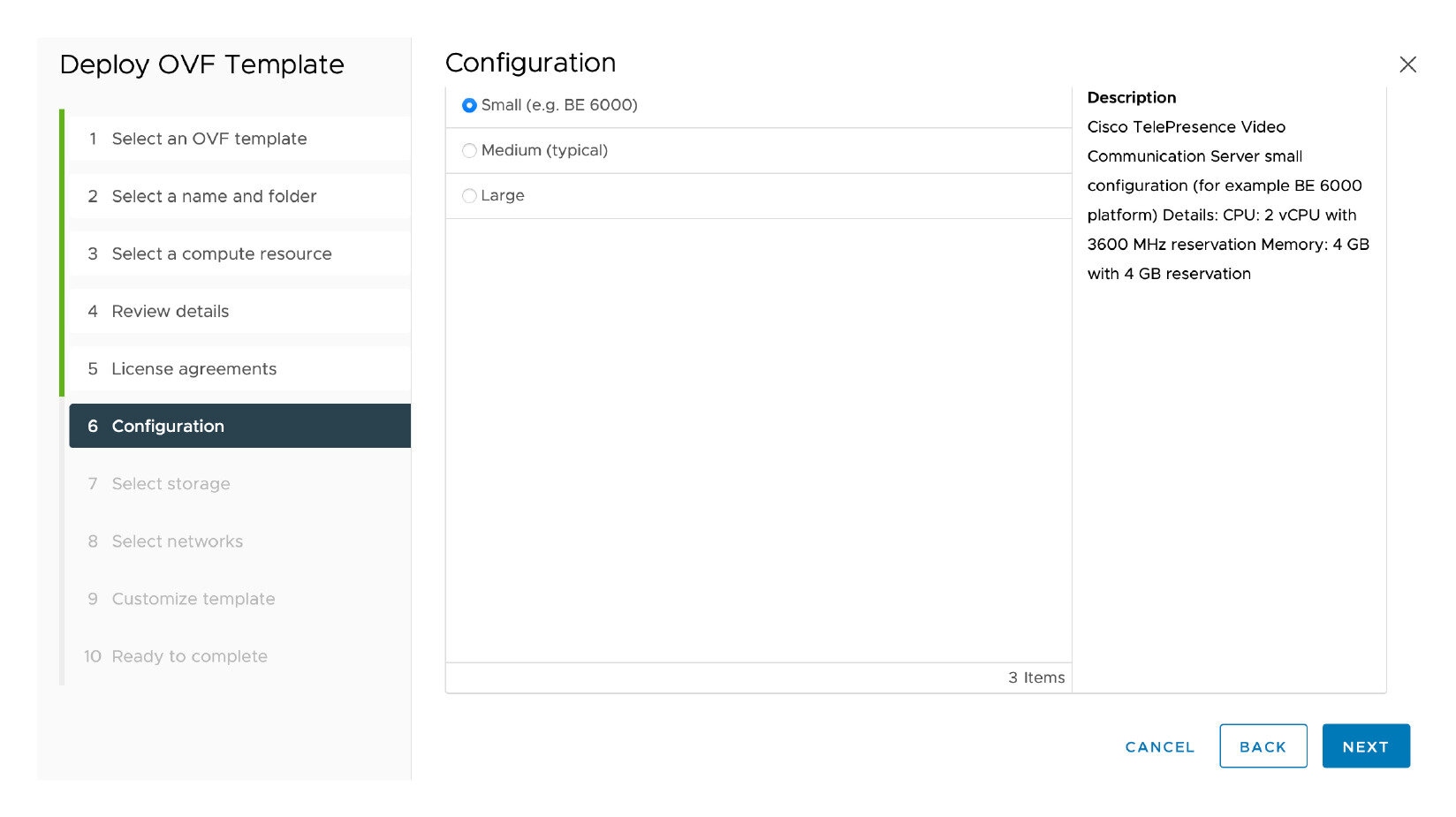Choose the Medium (typical) configuration option
This screenshot has width=1456, height=817.
click(469, 151)
